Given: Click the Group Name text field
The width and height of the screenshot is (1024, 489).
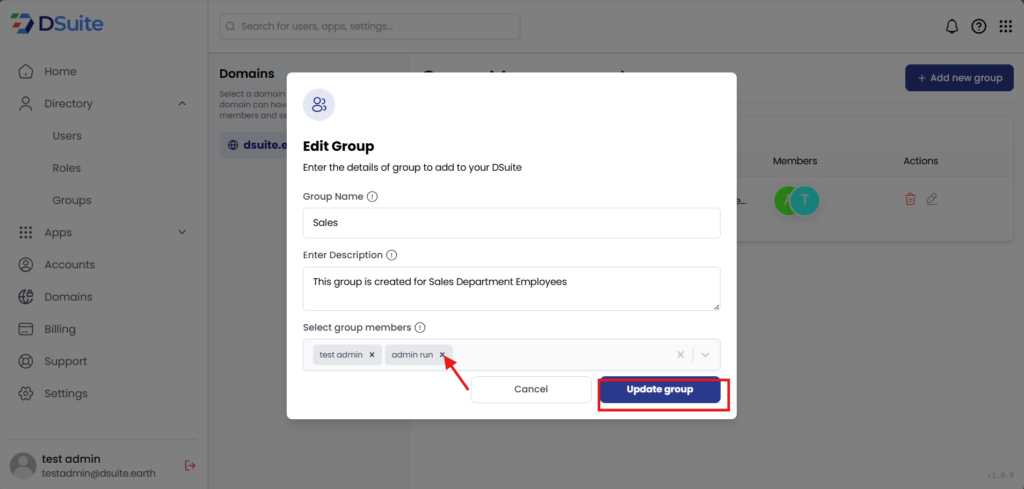Looking at the screenshot, I should point(511,223).
